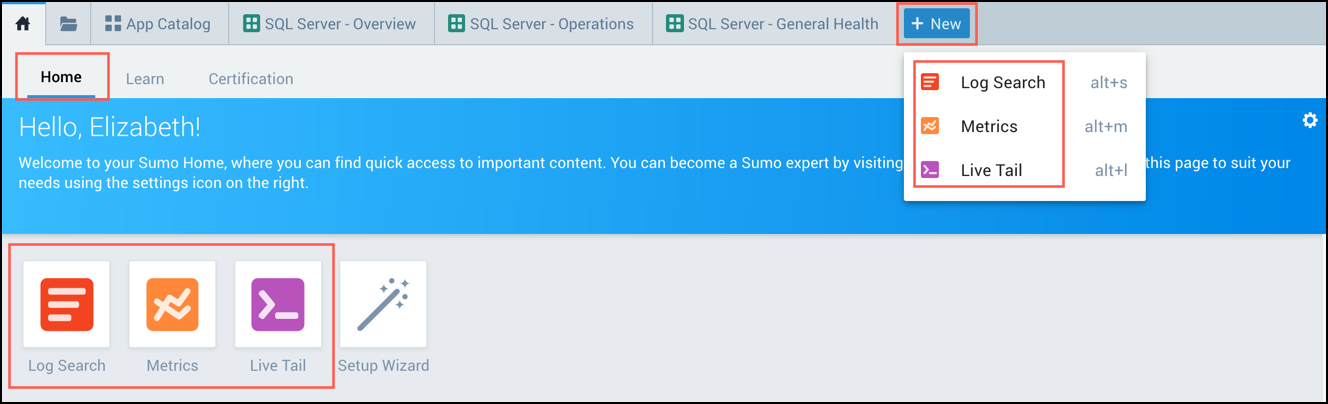
Task: Select the Learn sub-tab
Action: coord(145,79)
